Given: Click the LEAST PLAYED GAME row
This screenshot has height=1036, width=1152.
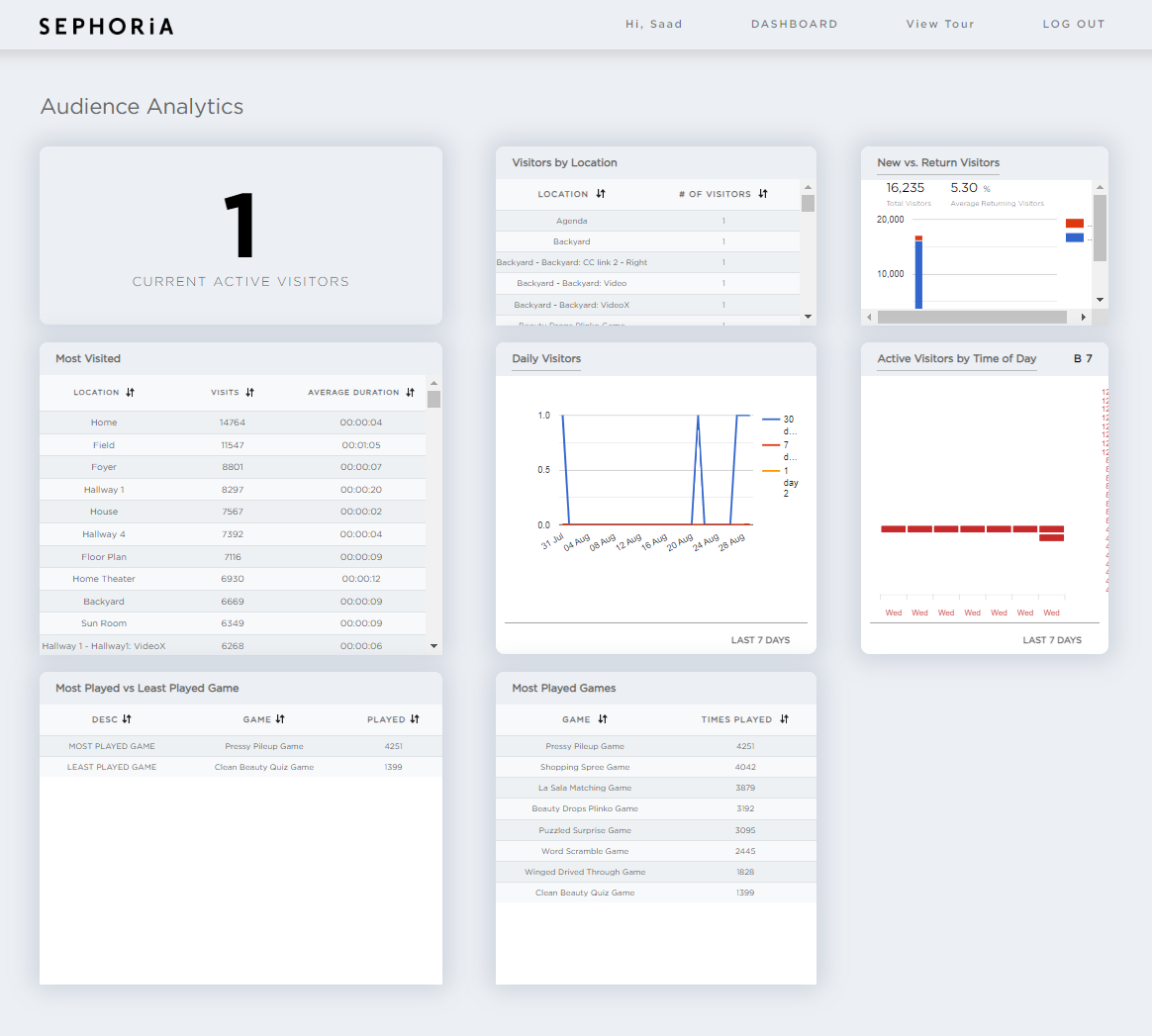Looking at the screenshot, I should pyautogui.click(x=240, y=767).
